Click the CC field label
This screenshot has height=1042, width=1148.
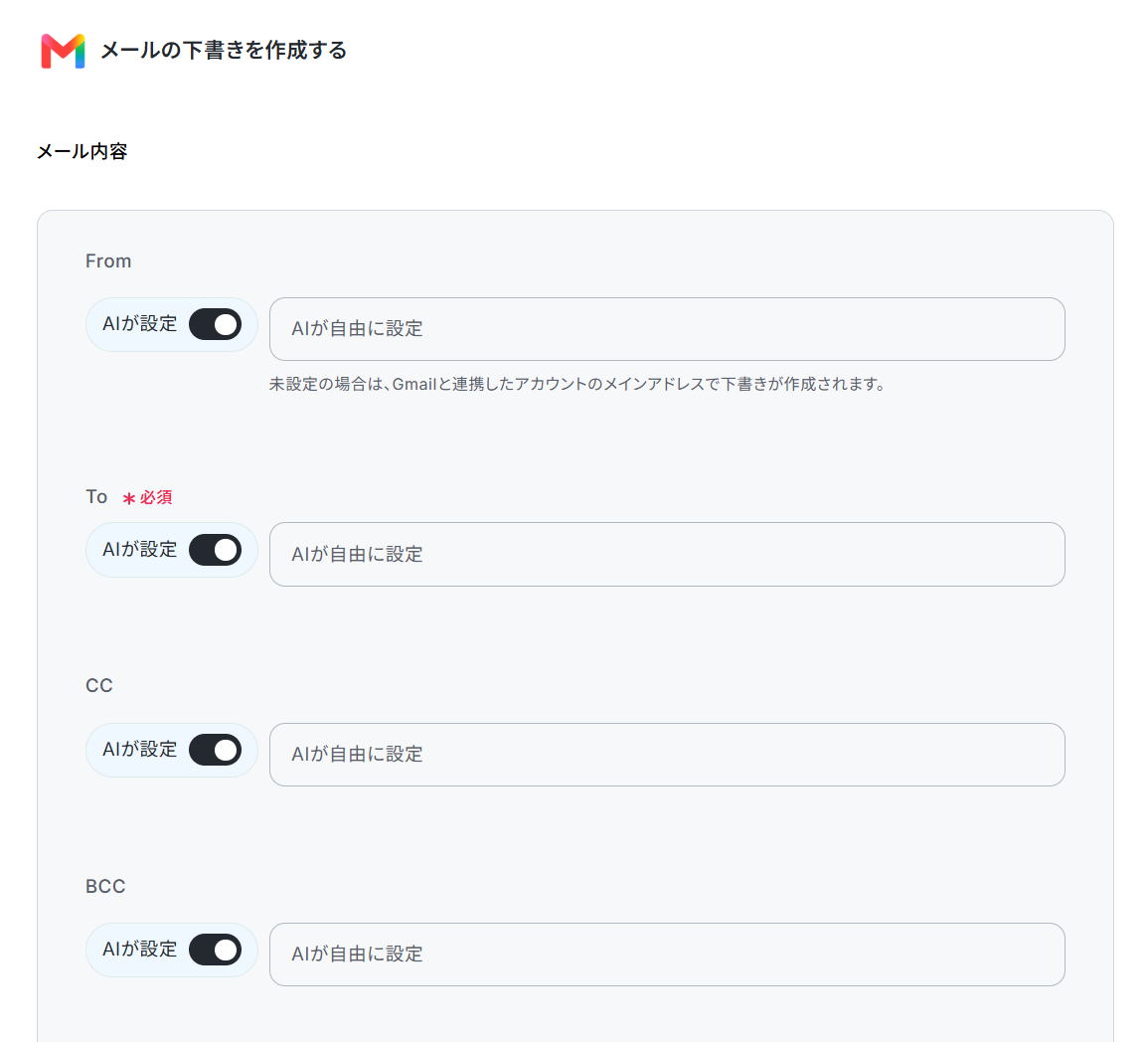pyautogui.click(x=98, y=686)
